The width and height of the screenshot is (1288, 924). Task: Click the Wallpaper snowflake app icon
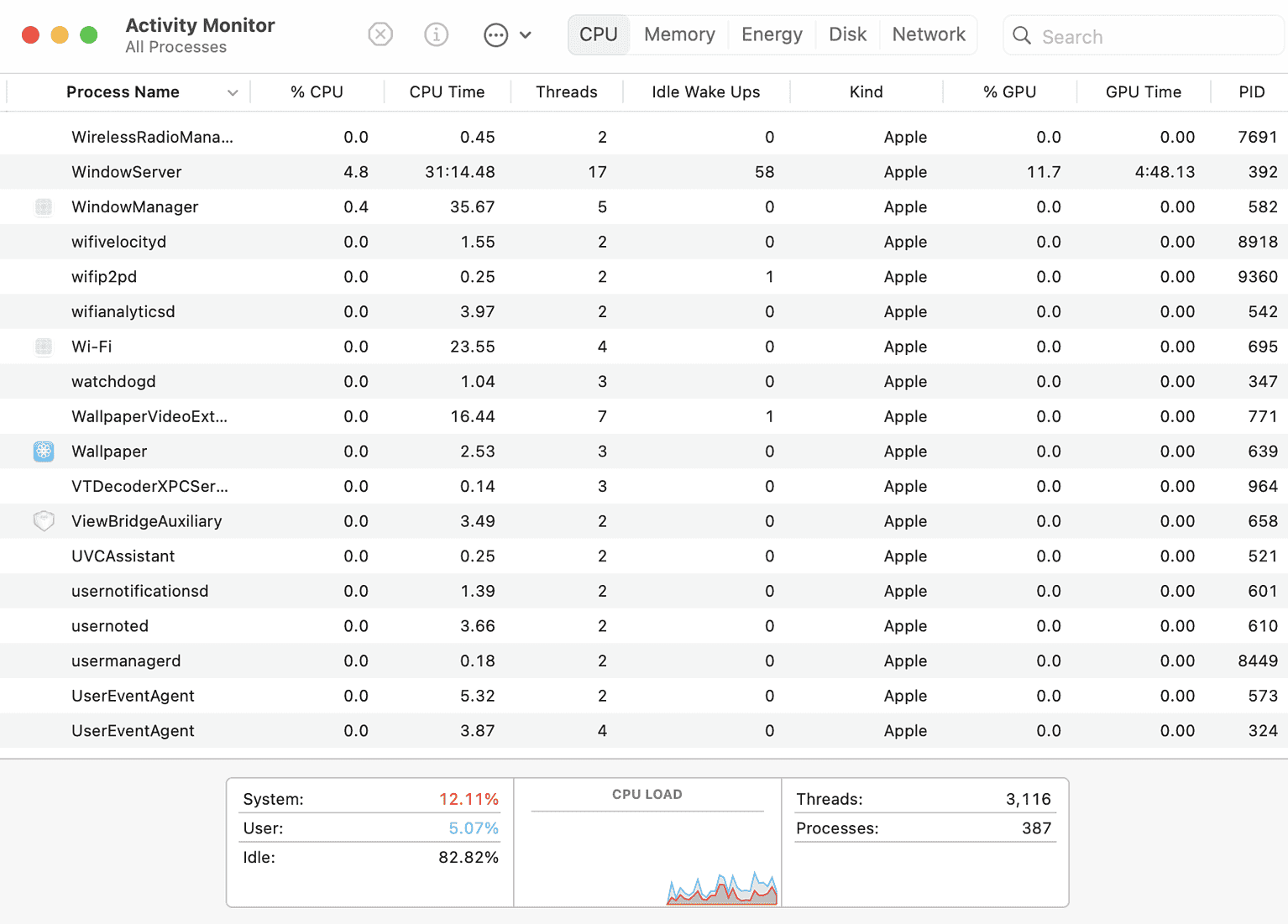click(x=43, y=451)
